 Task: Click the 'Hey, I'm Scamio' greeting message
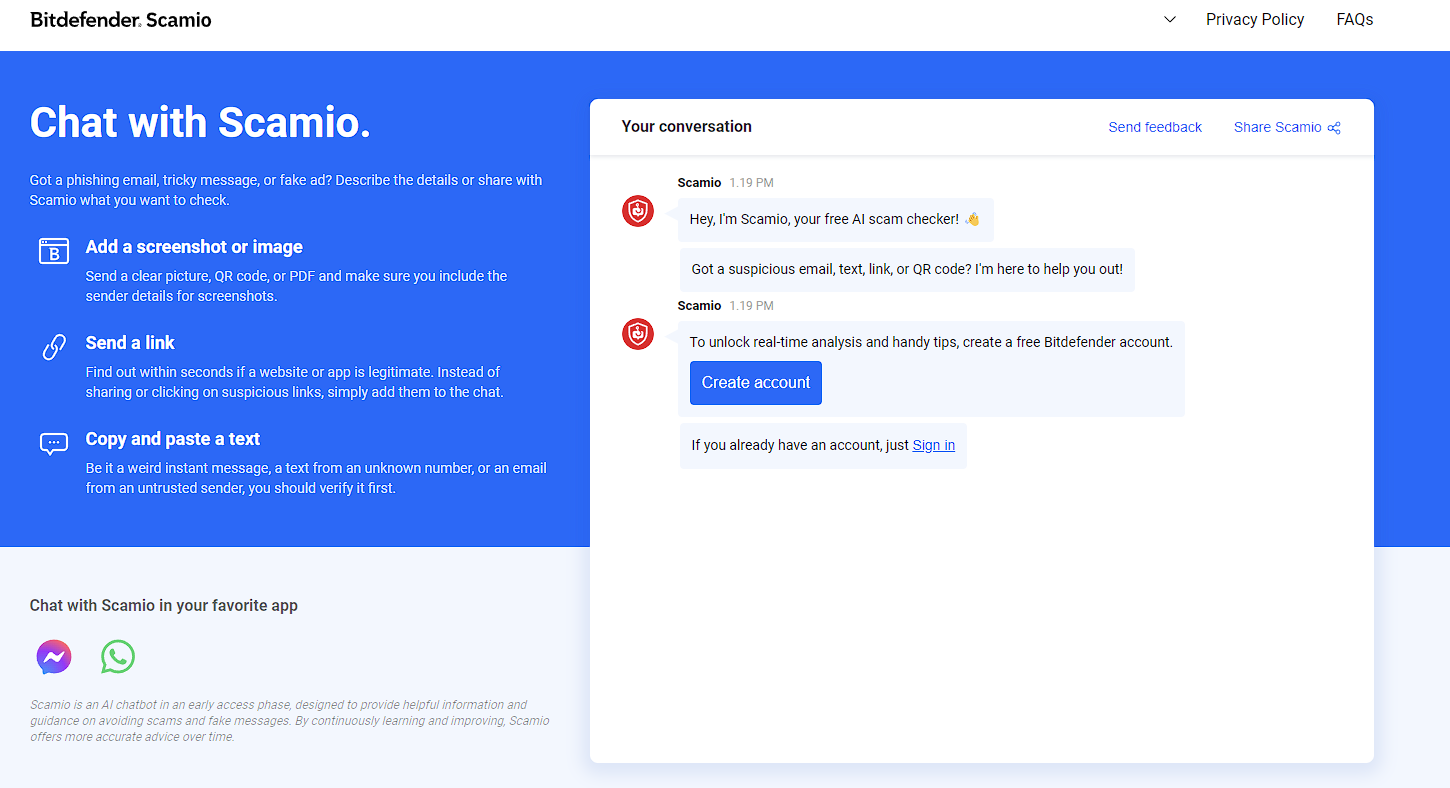(x=836, y=219)
